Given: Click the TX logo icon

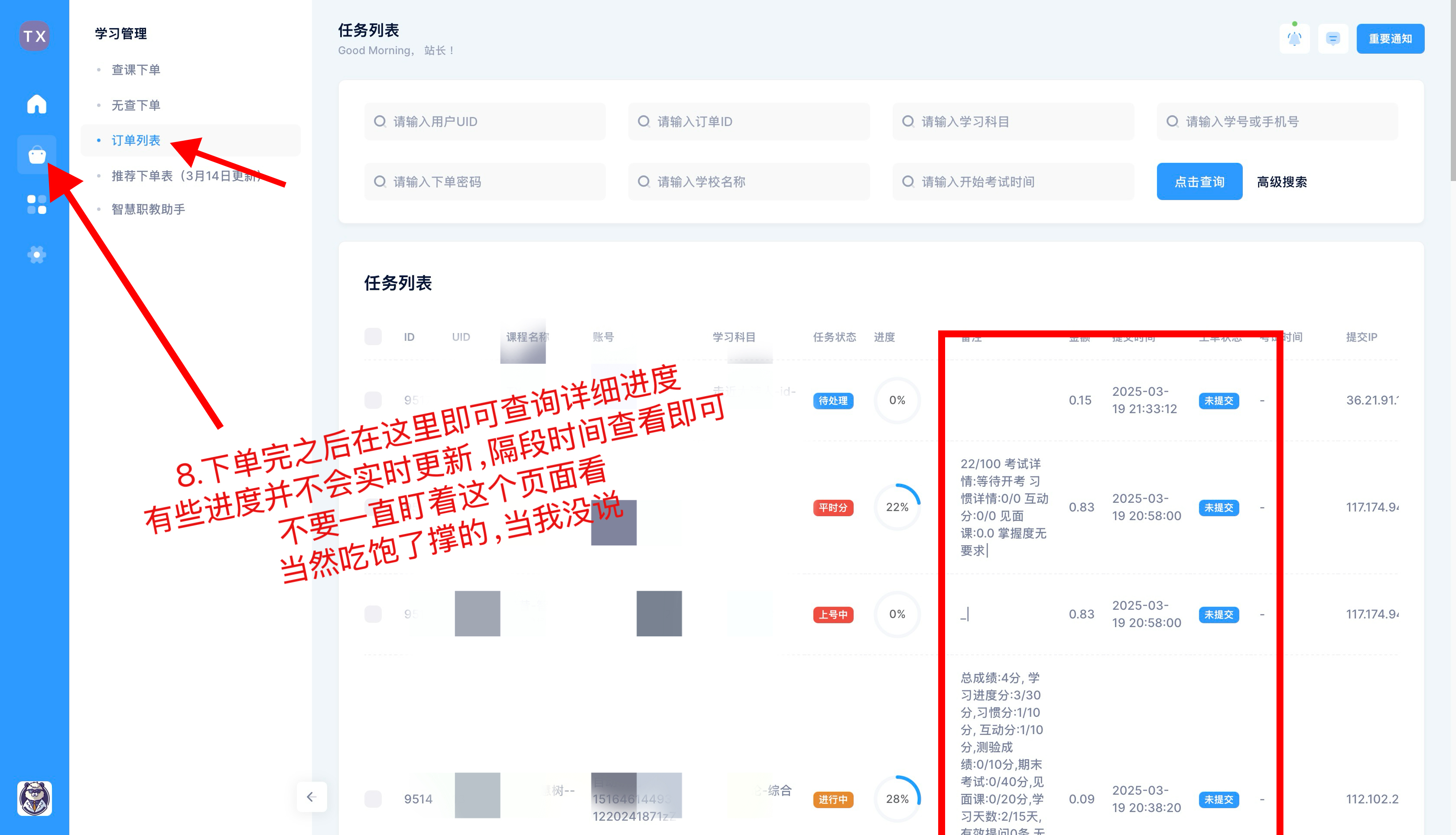Looking at the screenshot, I should tap(34, 36).
